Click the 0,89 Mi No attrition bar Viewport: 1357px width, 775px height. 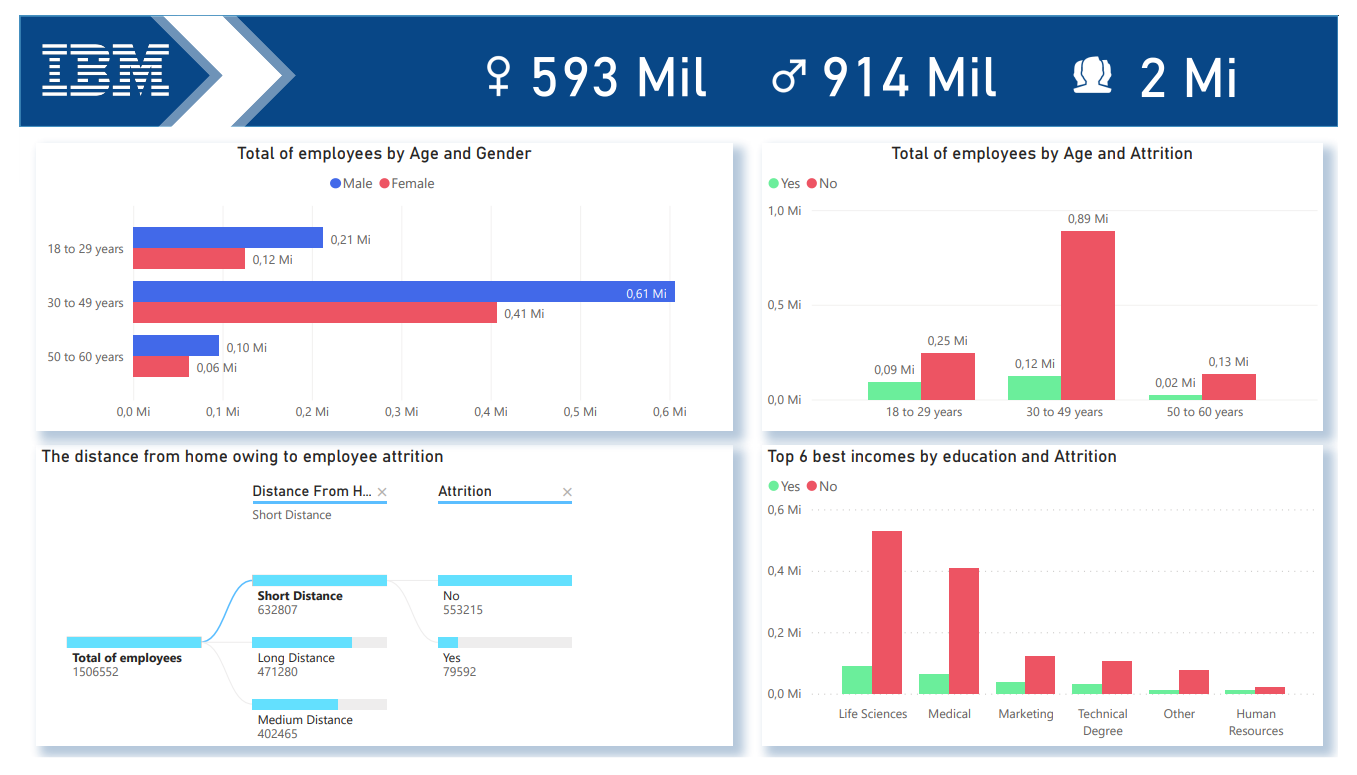[x=1088, y=316]
